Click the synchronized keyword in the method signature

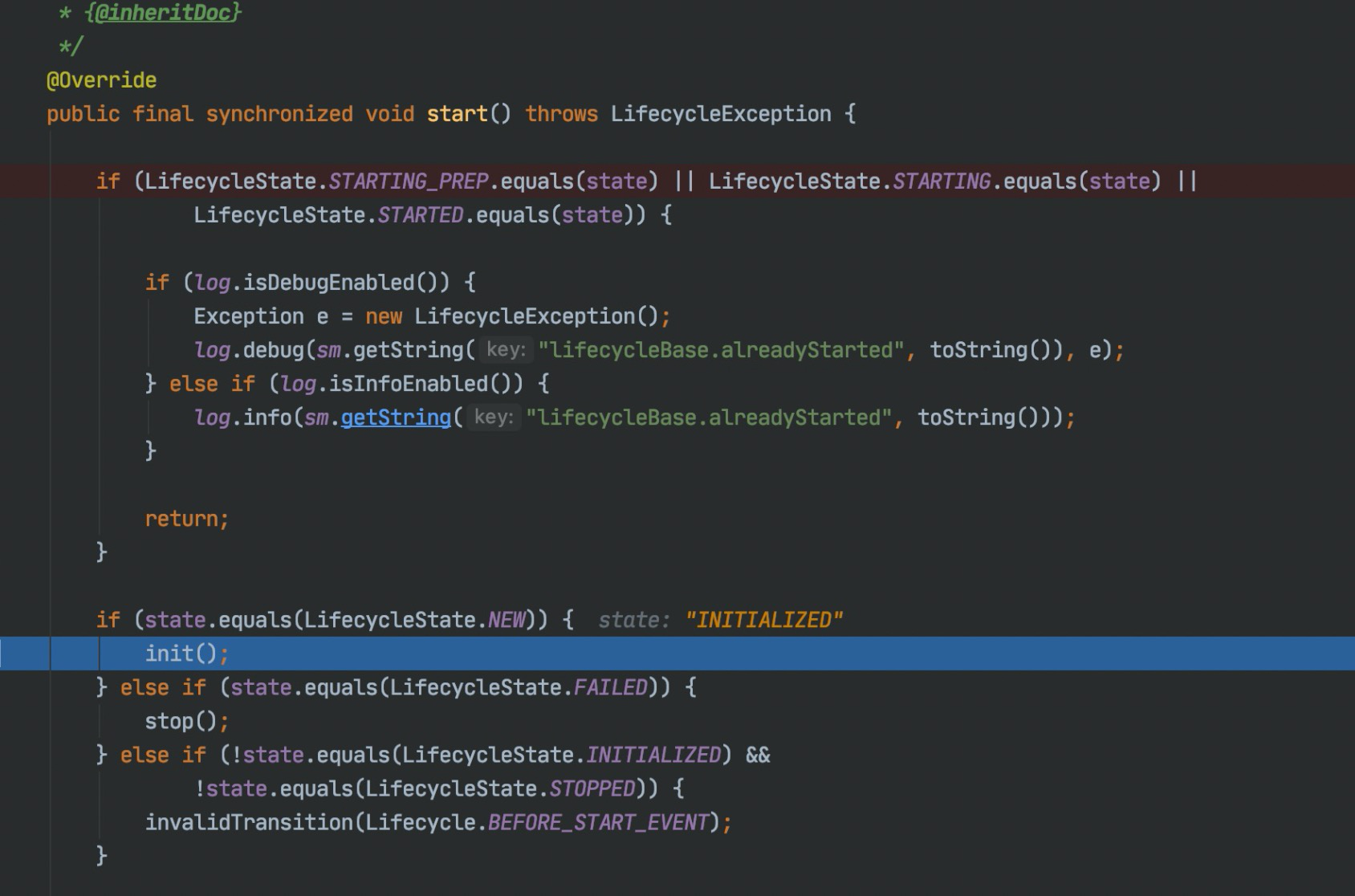pyautogui.click(x=279, y=114)
